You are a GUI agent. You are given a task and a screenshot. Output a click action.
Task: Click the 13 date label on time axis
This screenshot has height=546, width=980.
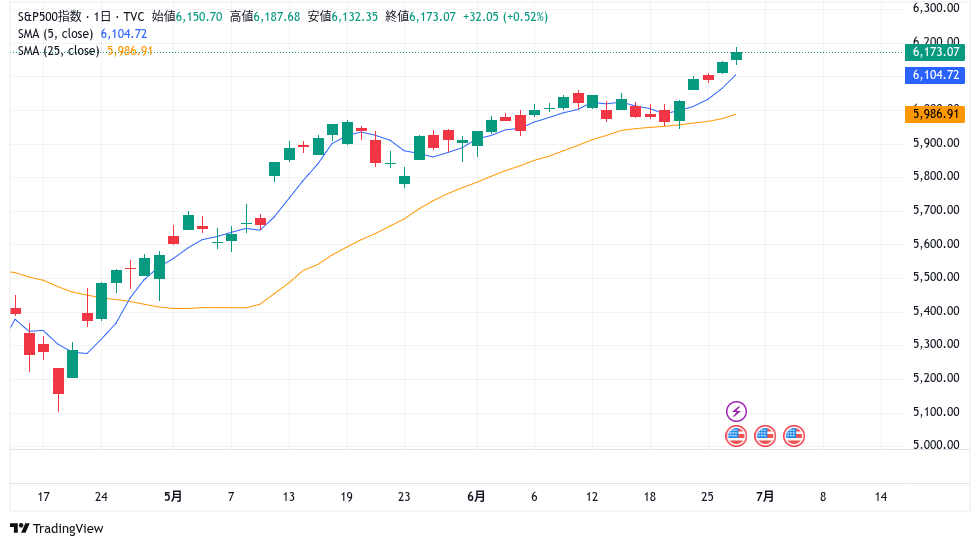click(289, 497)
